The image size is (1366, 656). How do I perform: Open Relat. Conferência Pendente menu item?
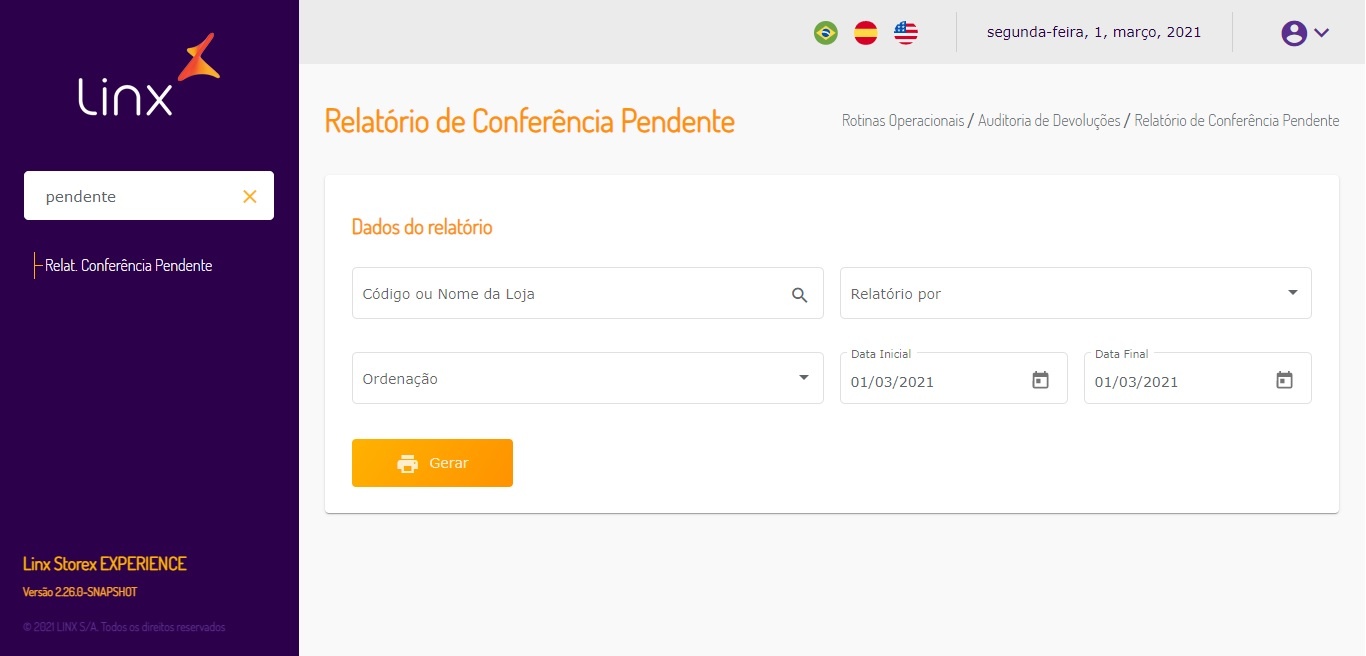(128, 266)
